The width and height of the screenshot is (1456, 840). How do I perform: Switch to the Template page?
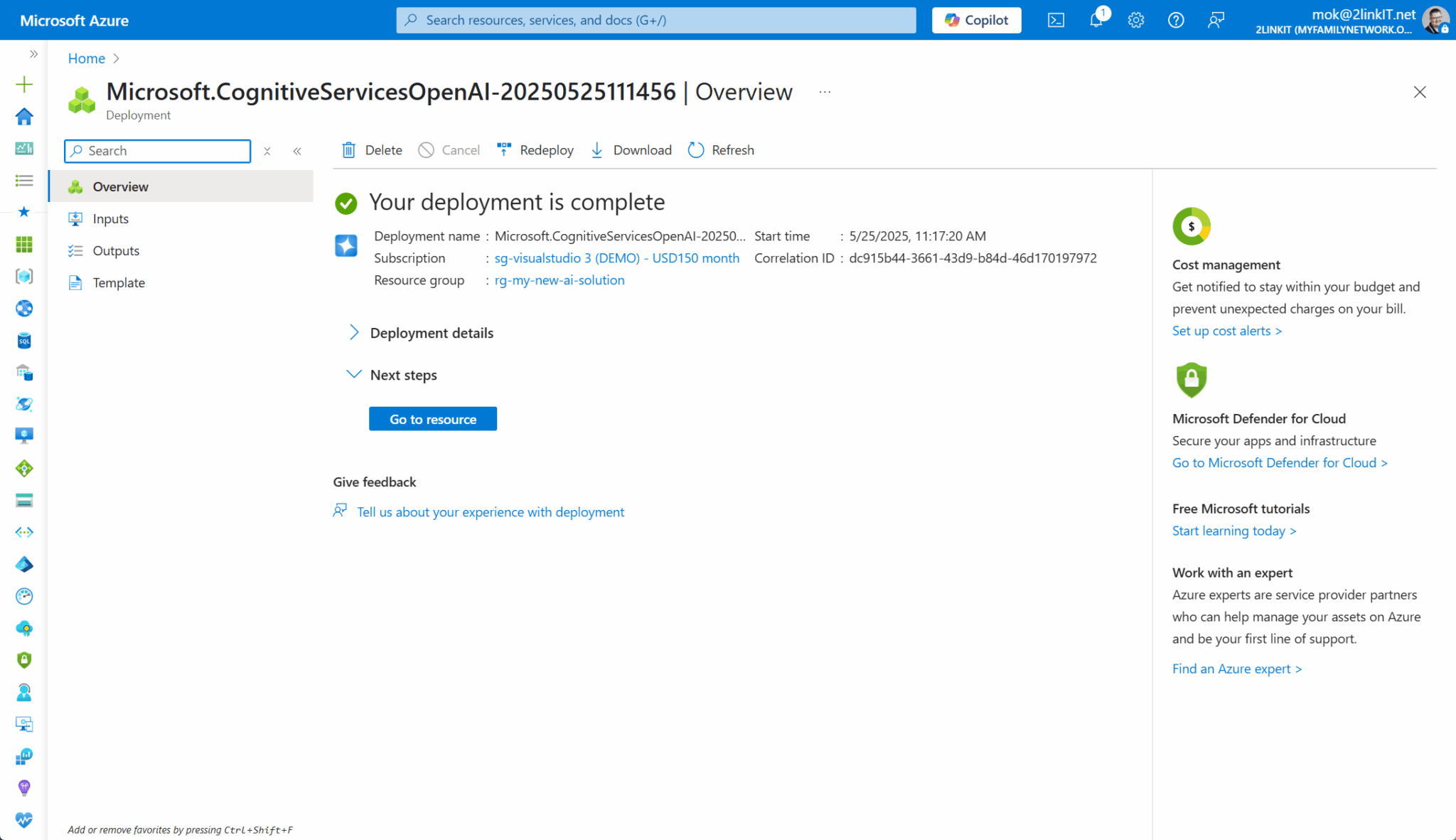click(x=118, y=282)
